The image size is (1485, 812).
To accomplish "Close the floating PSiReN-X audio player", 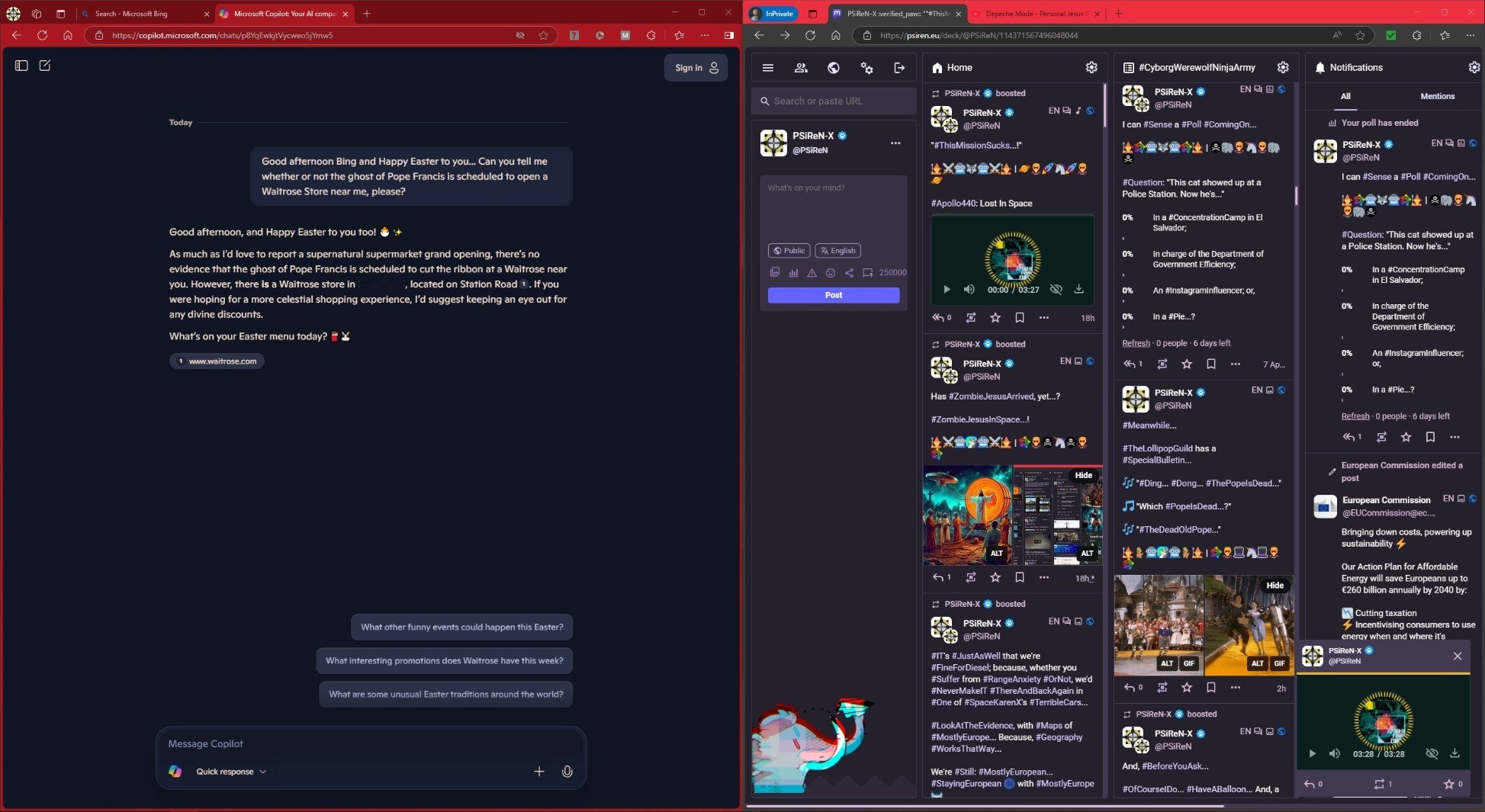I will [x=1458, y=656].
